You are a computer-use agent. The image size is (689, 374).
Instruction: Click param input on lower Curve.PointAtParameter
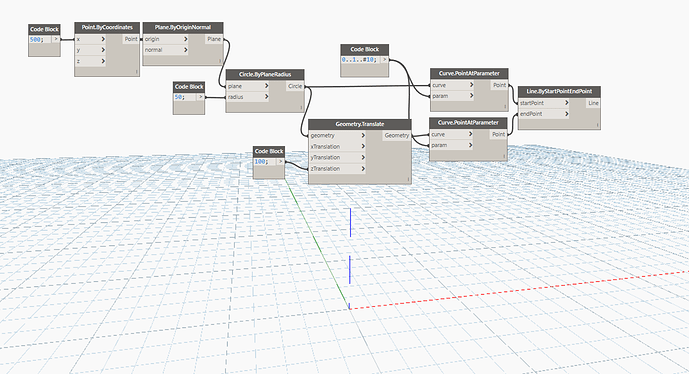coord(452,145)
